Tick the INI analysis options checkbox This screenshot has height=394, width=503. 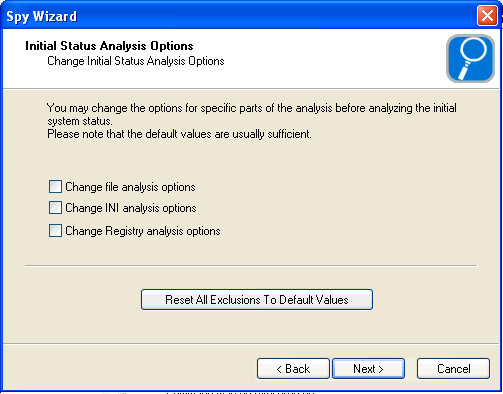(x=55, y=208)
